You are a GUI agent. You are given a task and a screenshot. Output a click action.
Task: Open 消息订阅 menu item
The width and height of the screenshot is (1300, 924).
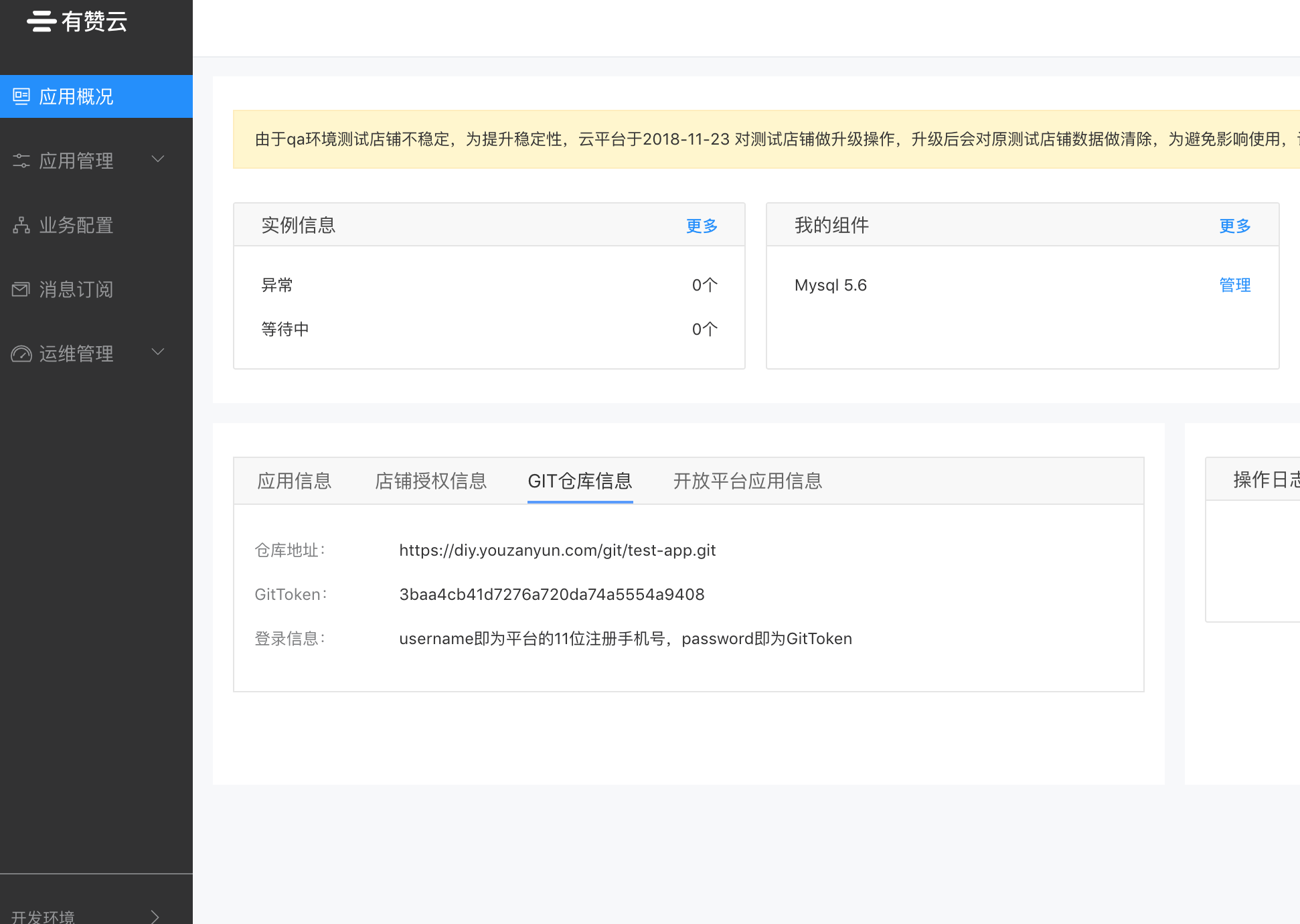tap(96, 289)
